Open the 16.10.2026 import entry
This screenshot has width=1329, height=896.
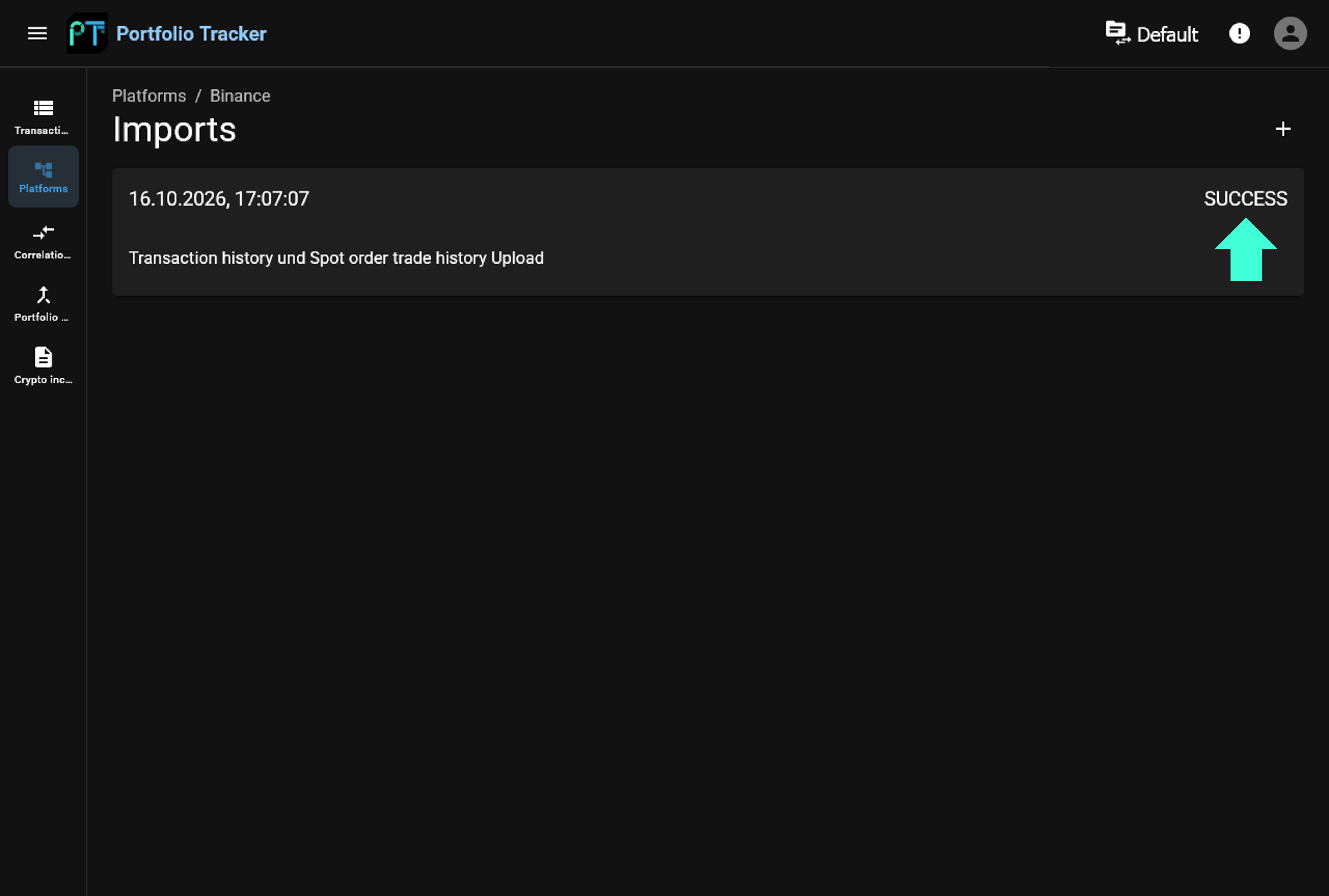point(708,232)
